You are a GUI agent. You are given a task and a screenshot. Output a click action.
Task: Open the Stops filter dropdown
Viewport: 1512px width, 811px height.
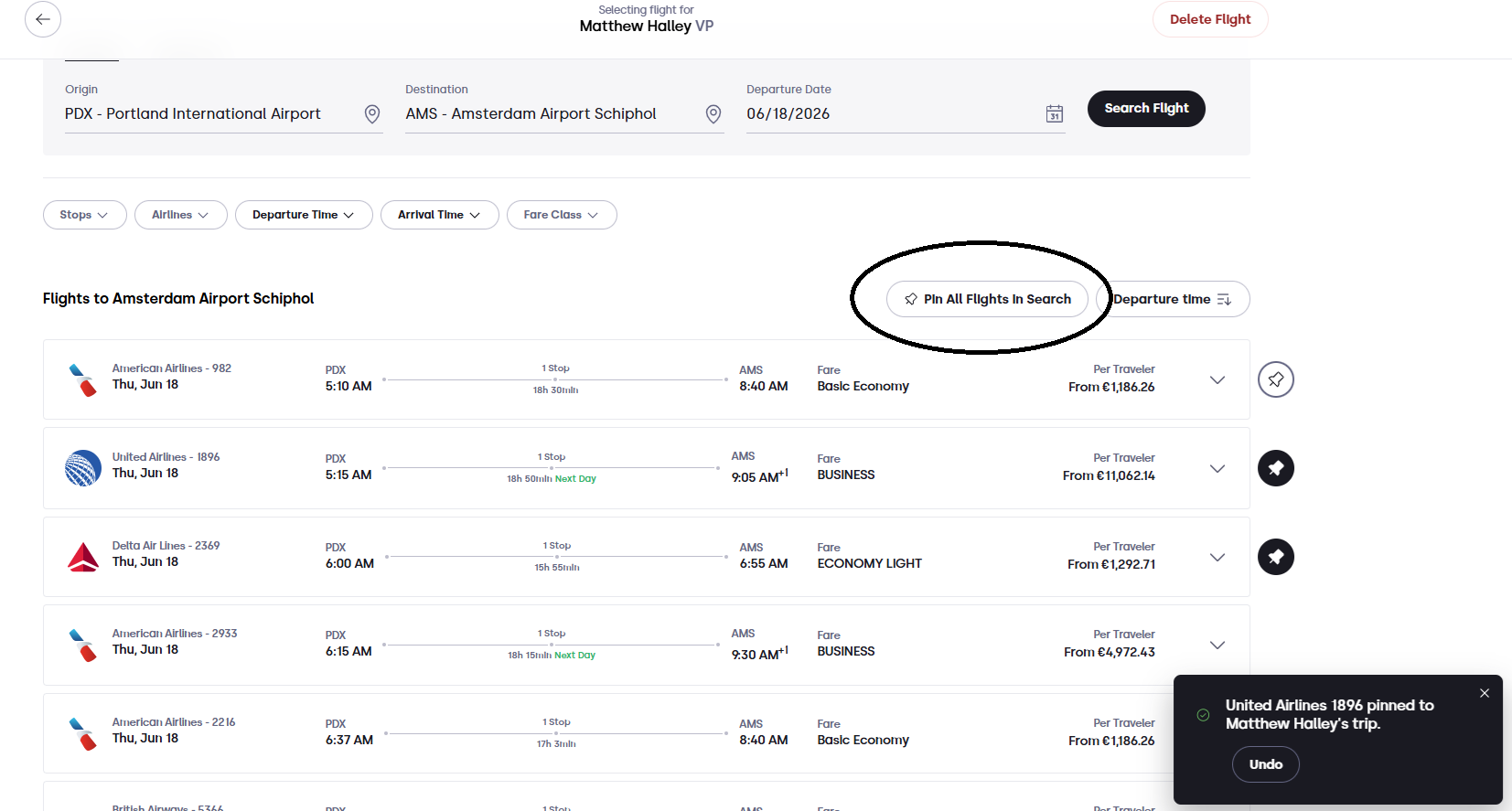click(84, 215)
